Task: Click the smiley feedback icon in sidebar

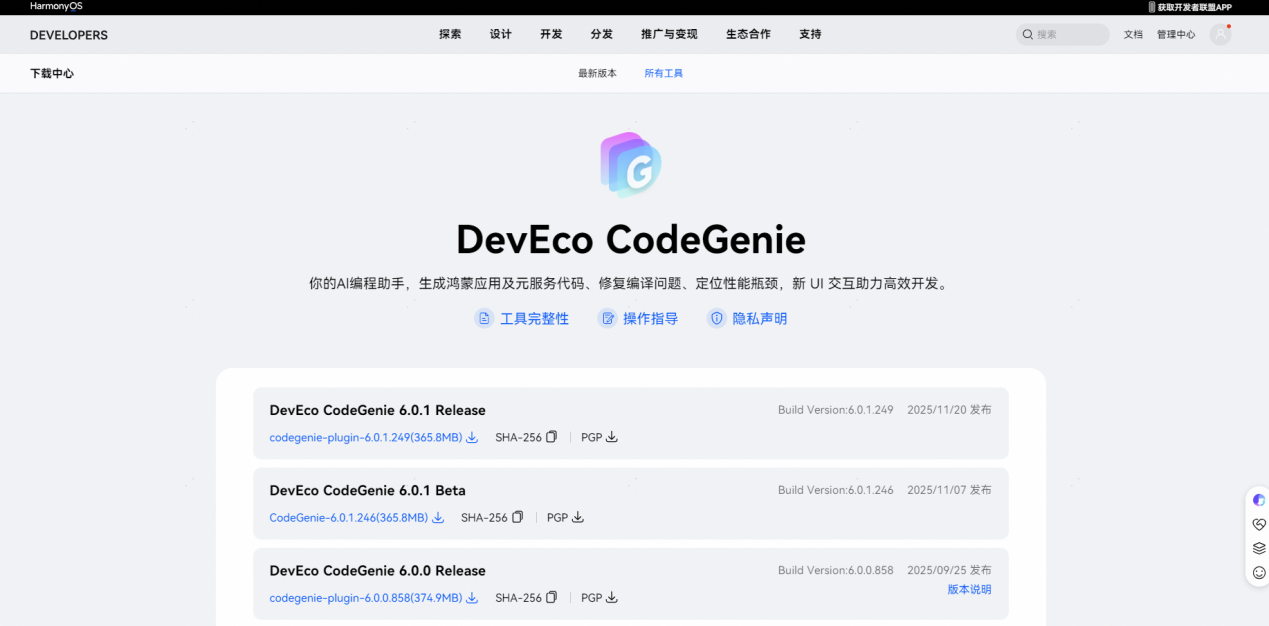Action: 1258,573
